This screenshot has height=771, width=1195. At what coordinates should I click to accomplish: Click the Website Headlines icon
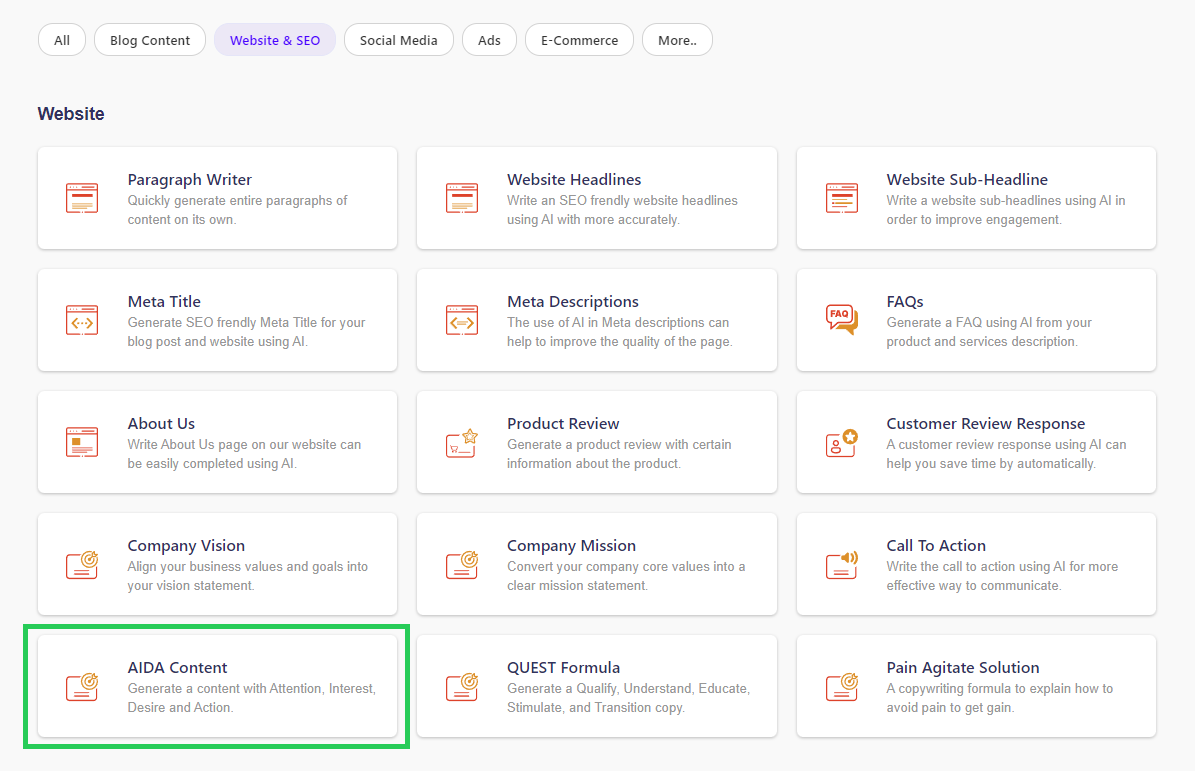461,198
